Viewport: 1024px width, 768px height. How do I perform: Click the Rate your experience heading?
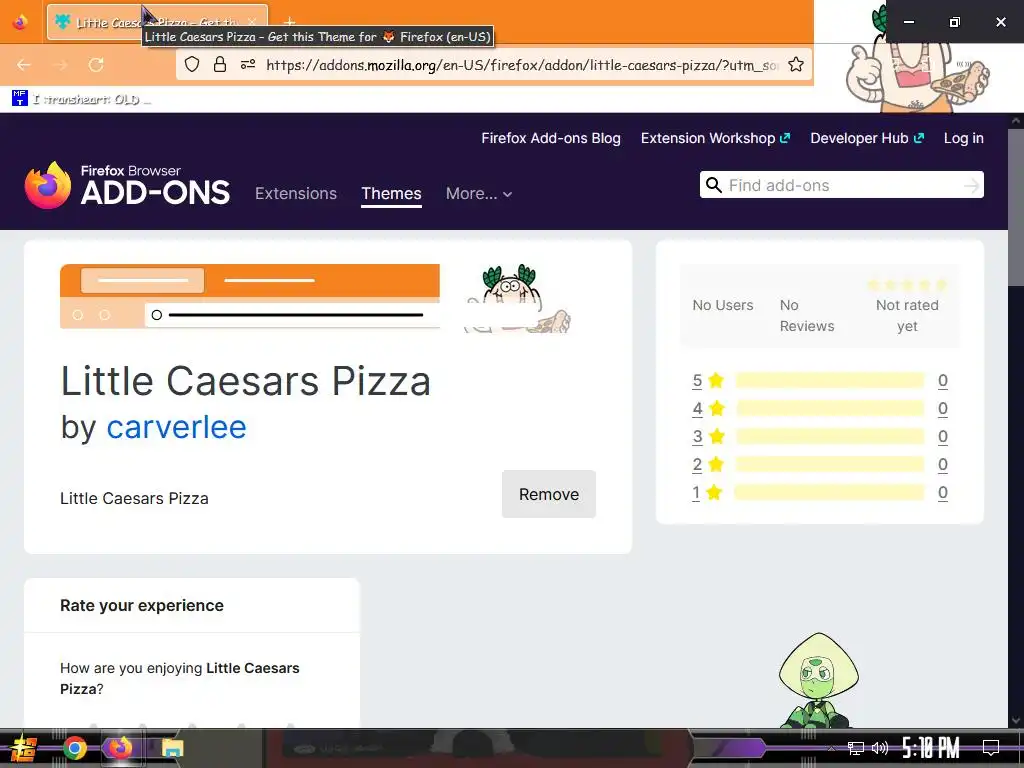[x=142, y=605]
